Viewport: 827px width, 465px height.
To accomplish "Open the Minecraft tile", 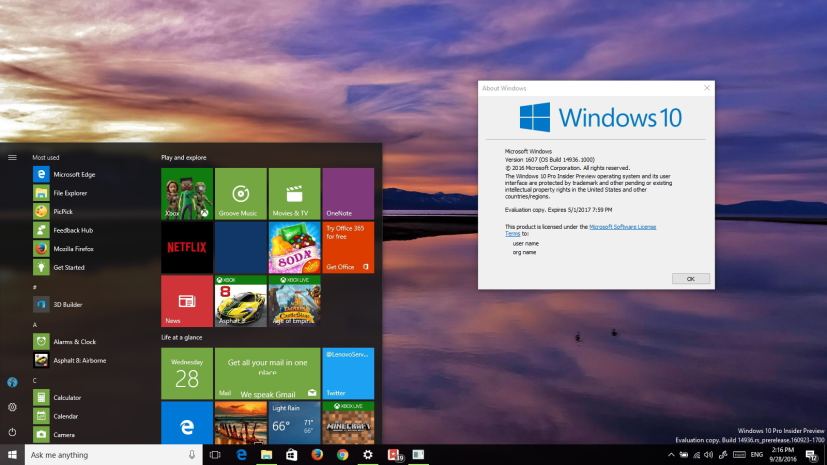I will click(x=348, y=423).
